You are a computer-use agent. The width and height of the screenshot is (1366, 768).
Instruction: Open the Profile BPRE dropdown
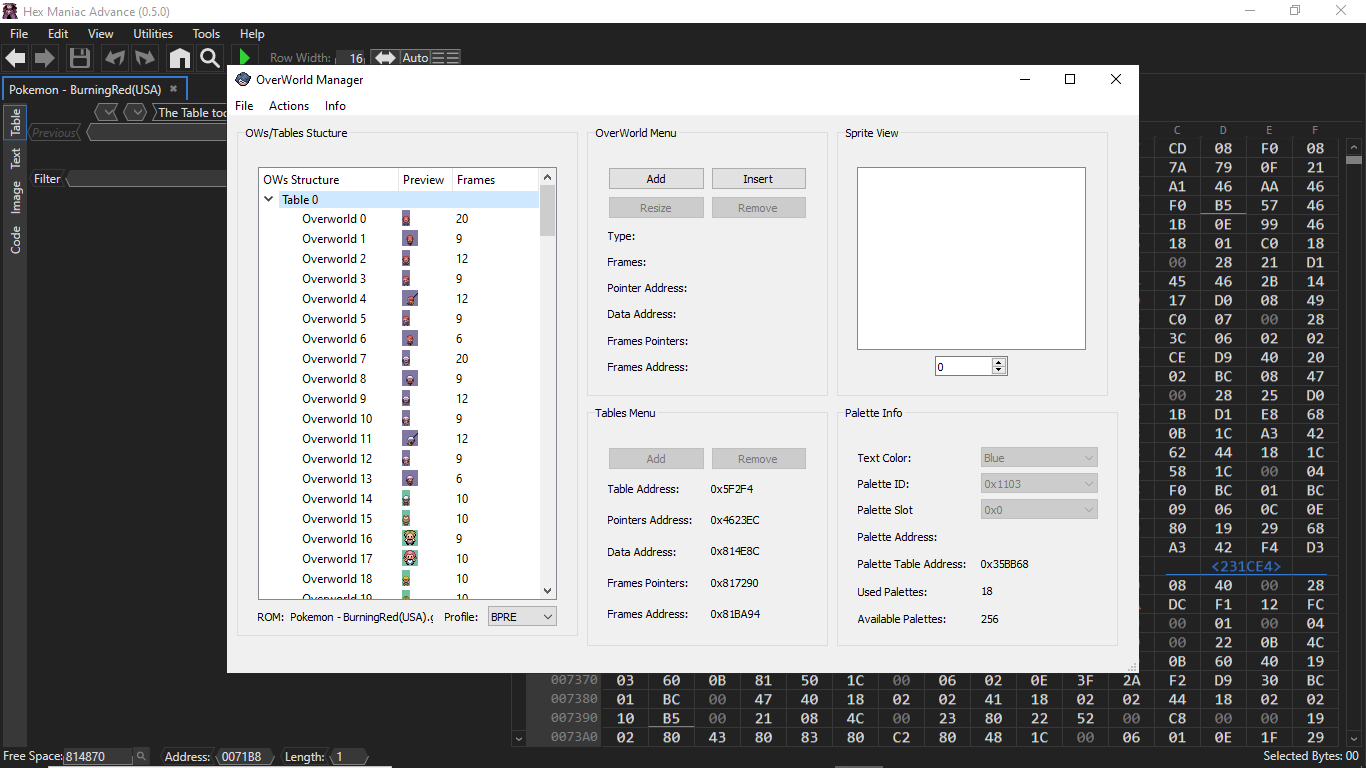click(521, 617)
